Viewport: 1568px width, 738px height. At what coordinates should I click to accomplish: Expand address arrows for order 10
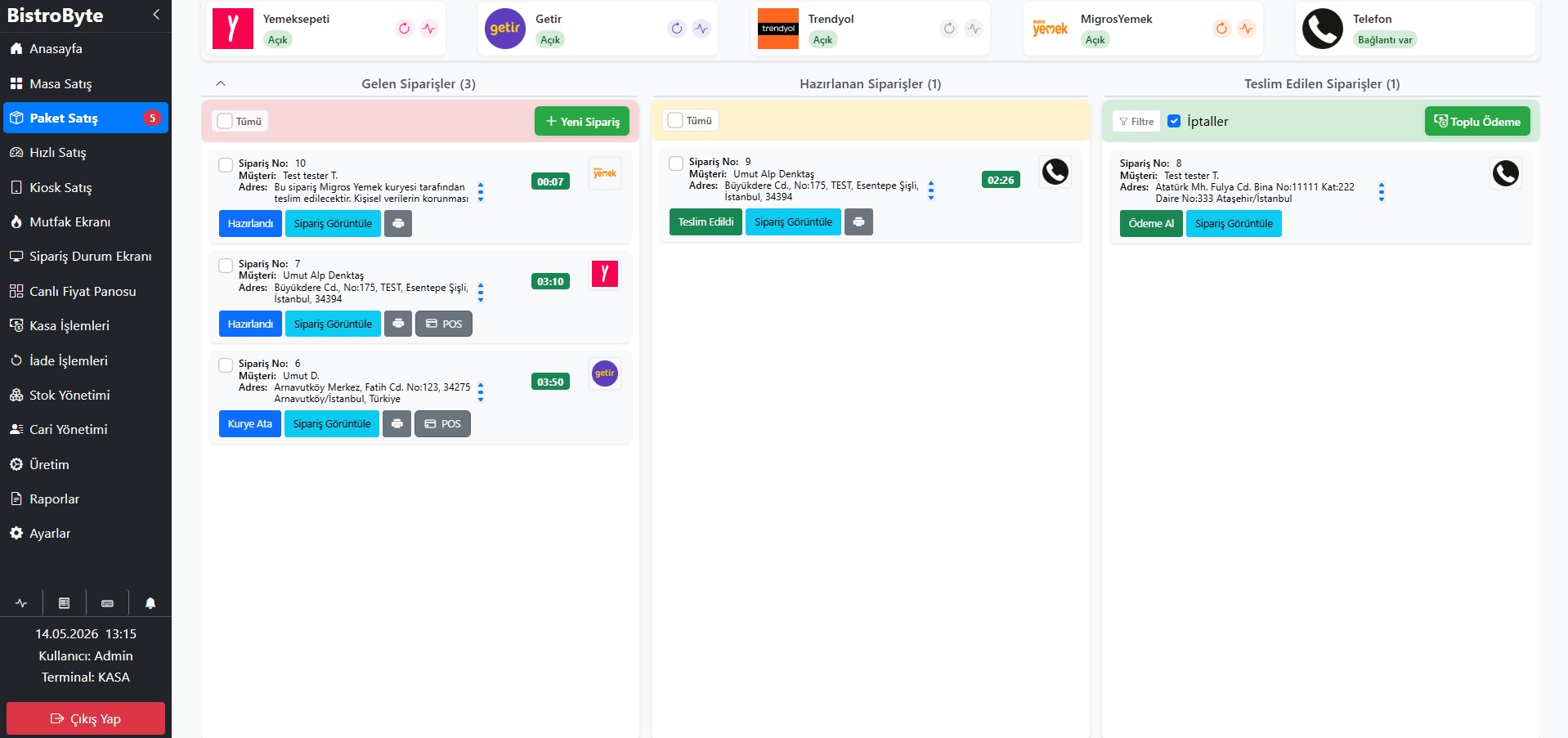[x=481, y=193]
